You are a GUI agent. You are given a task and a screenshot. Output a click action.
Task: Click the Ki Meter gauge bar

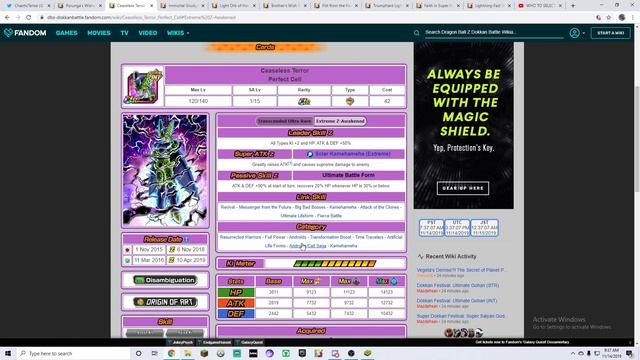(x=335, y=264)
